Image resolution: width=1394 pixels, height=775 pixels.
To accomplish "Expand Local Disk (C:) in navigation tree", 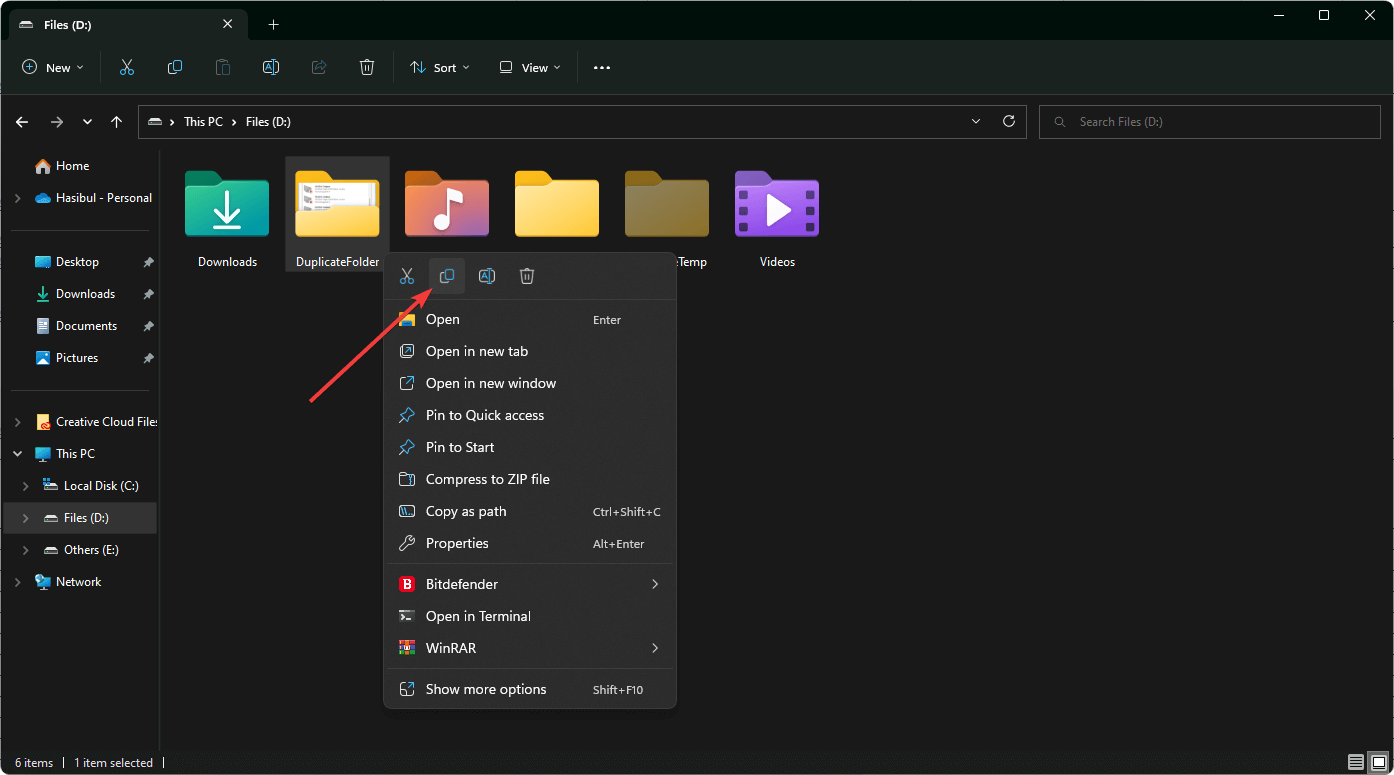I will 26,486.
